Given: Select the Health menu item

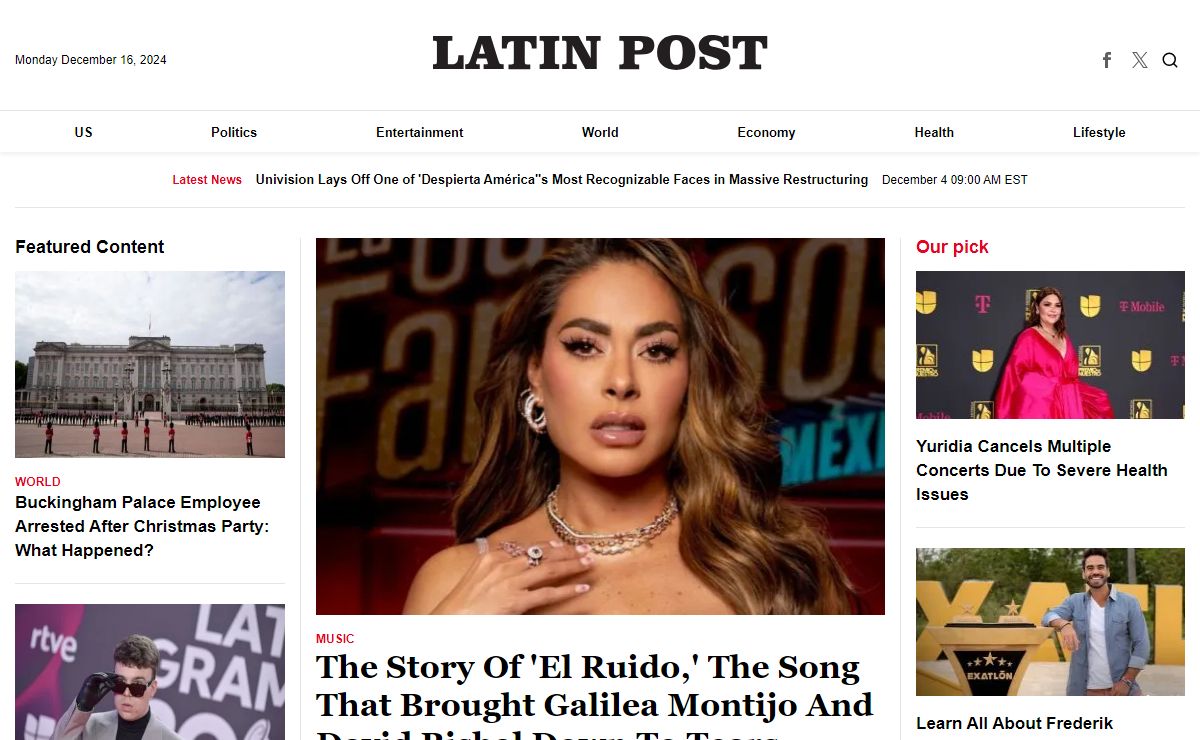Looking at the screenshot, I should (934, 132).
